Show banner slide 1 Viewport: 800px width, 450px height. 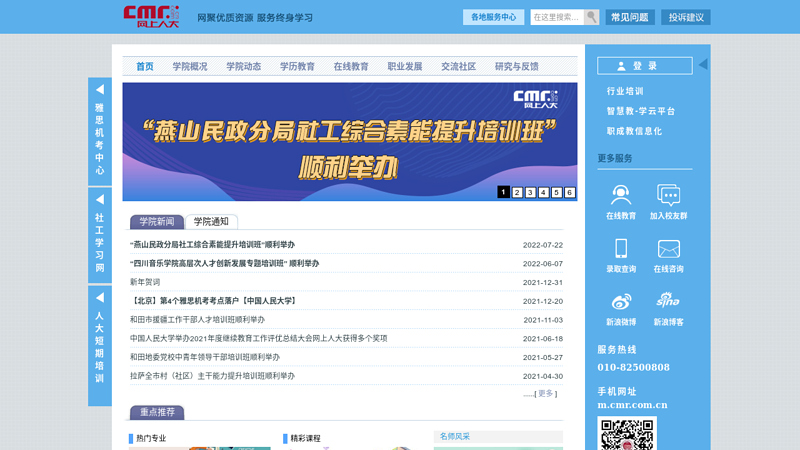click(x=504, y=192)
